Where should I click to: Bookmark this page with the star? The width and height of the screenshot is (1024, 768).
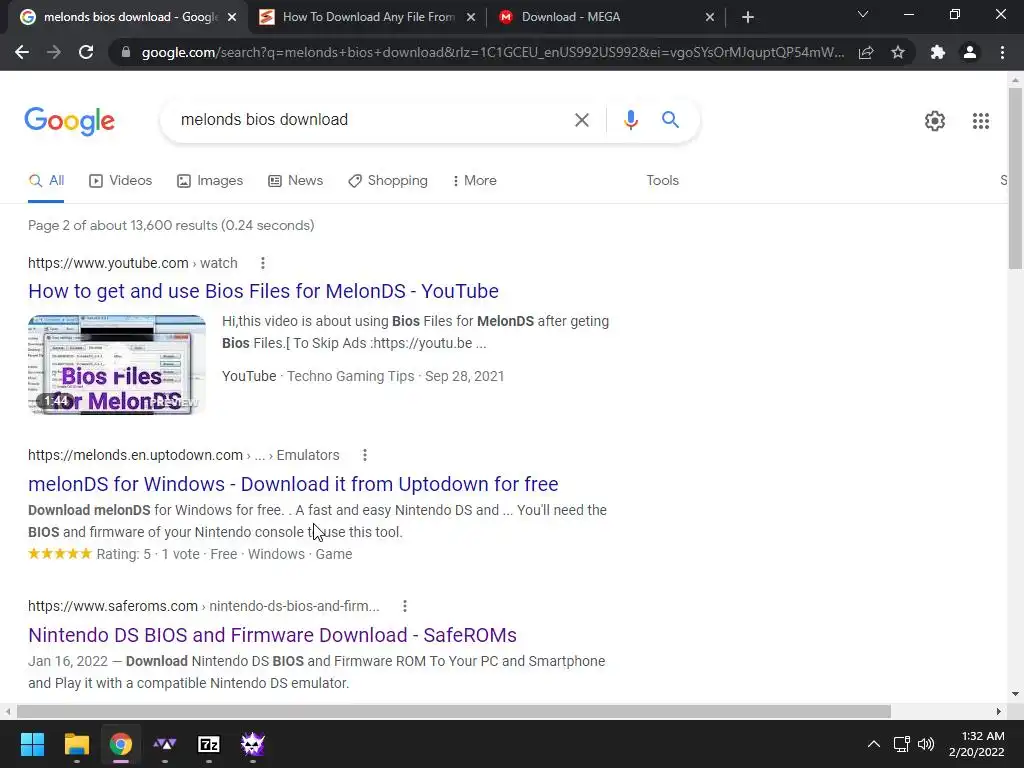[898, 52]
